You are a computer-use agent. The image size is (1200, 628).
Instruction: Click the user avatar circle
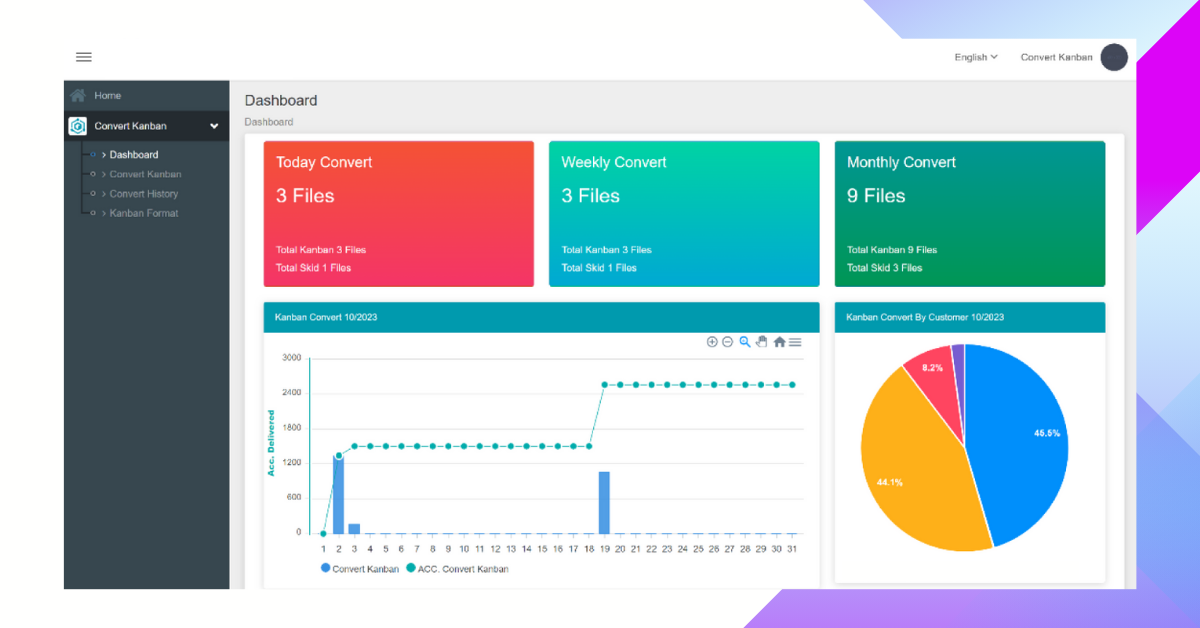[x=1114, y=57]
